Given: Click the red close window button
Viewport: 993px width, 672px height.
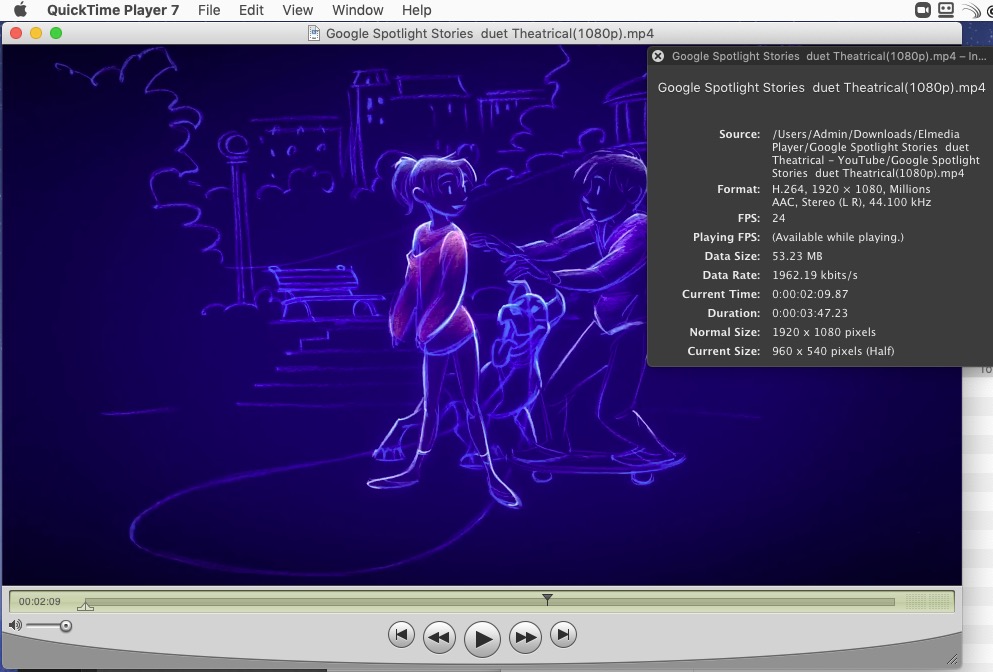Looking at the screenshot, I should pos(16,33).
